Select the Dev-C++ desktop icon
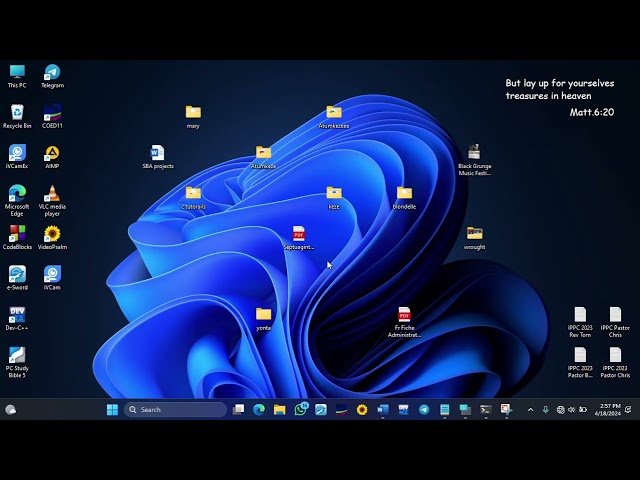This screenshot has height=480, width=640. coord(17,318)
